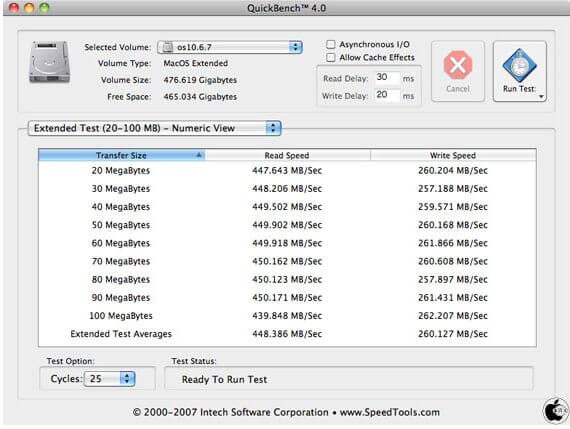570x429 pixels.
Task: Zoom window with green button
Action: pyautogui.click(x=44, y=8)
